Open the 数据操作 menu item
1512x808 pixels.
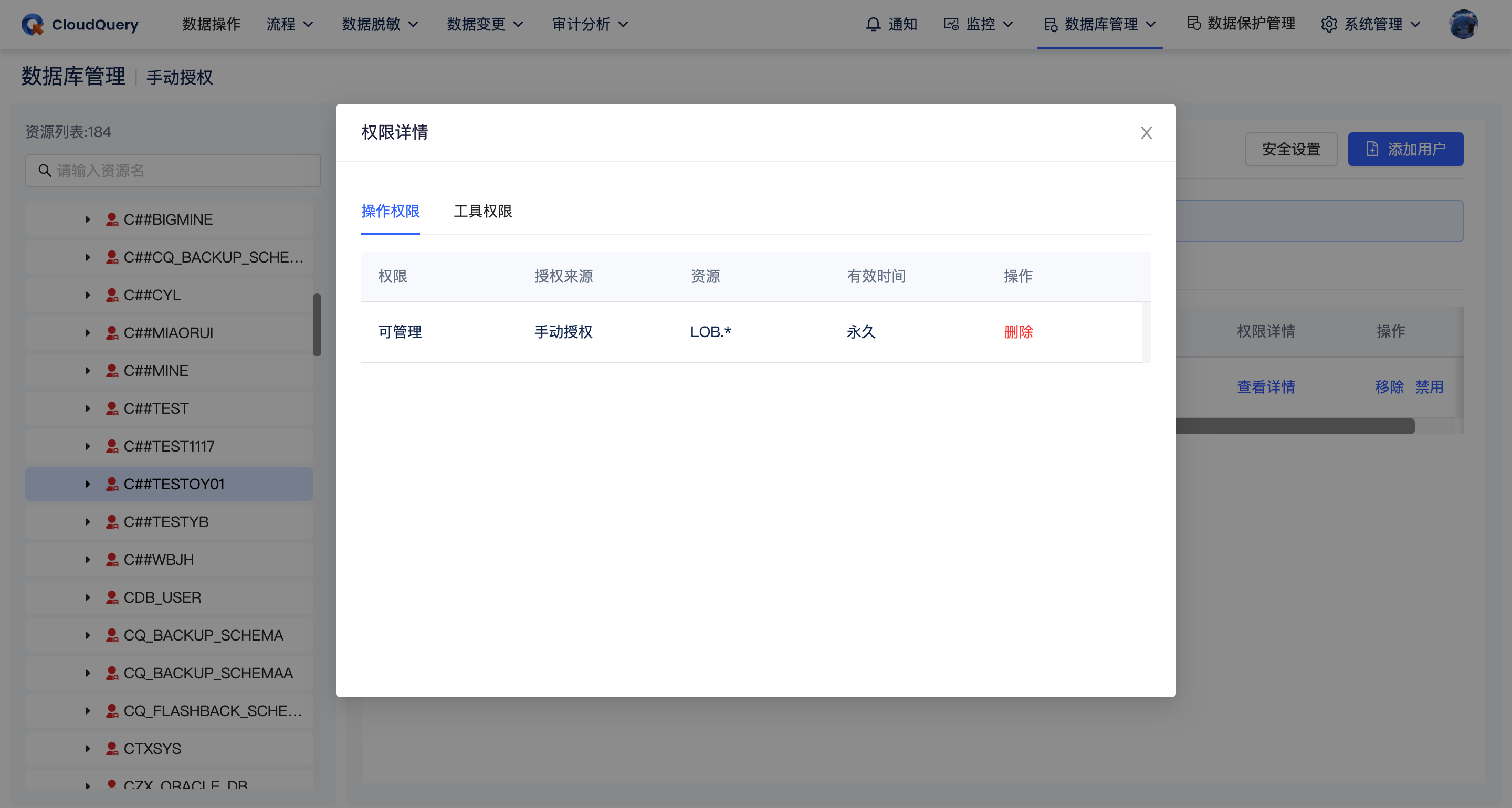click(211, 24)
